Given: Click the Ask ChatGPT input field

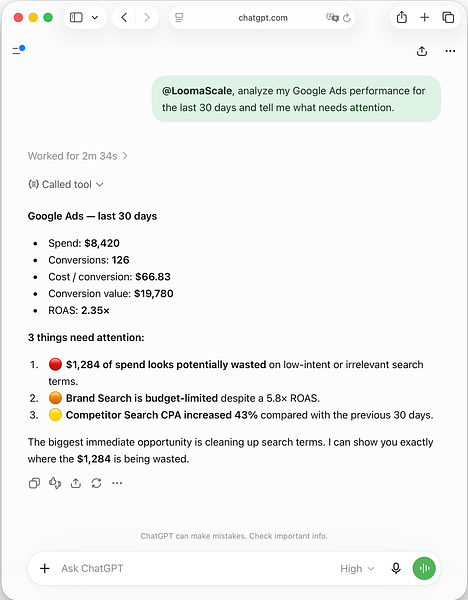Looking at the screenshot, I should [x=195, y=569].
